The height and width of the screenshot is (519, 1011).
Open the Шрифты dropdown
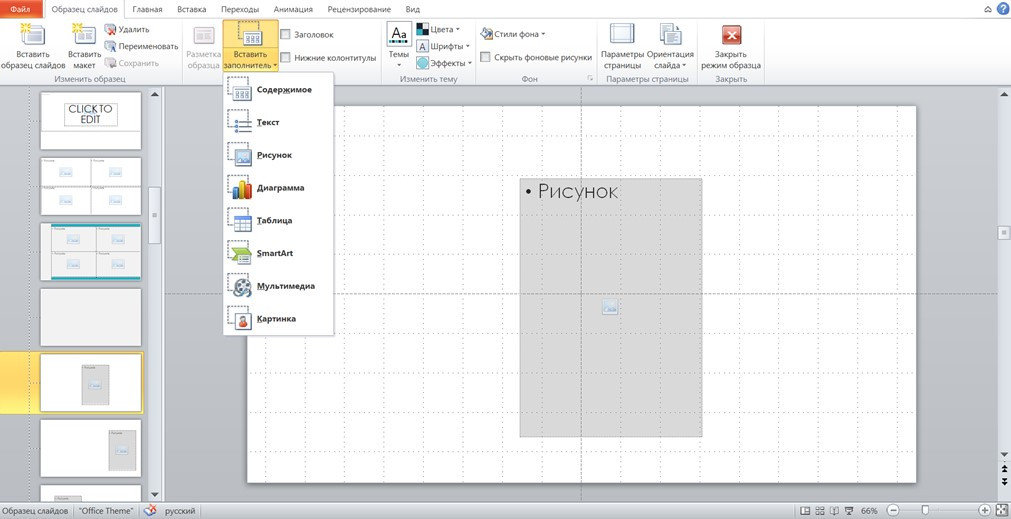pyautogui.click(x=442, y=46)
